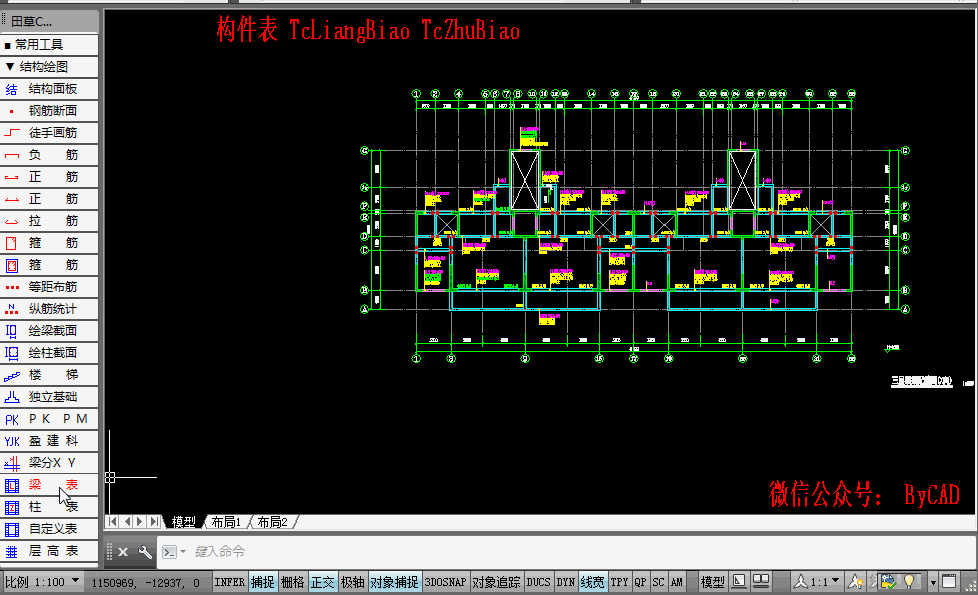Click the quick view layouts icon
The height and width of the screenshot is (595, 978).
[x=739, y=582]
